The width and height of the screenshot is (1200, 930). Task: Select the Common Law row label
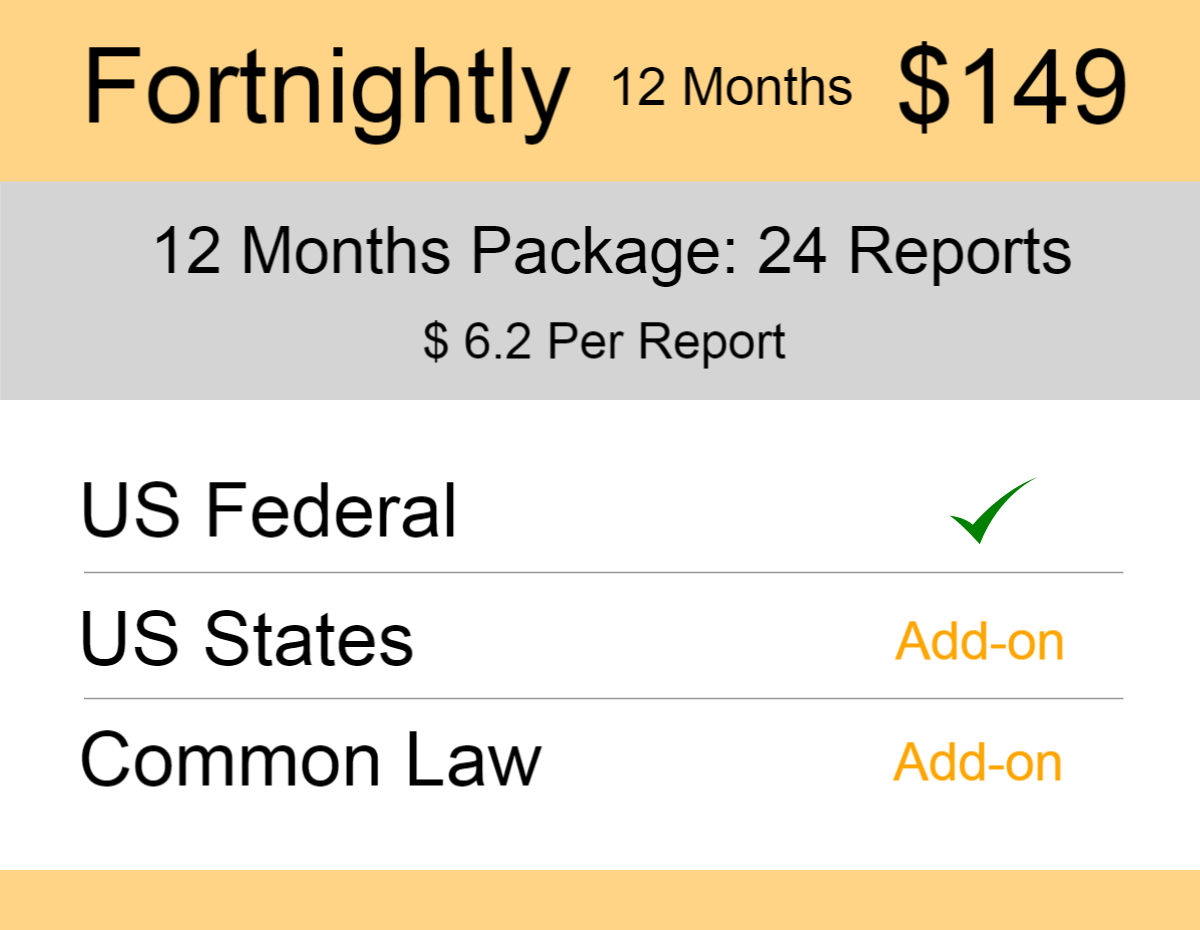310,762
